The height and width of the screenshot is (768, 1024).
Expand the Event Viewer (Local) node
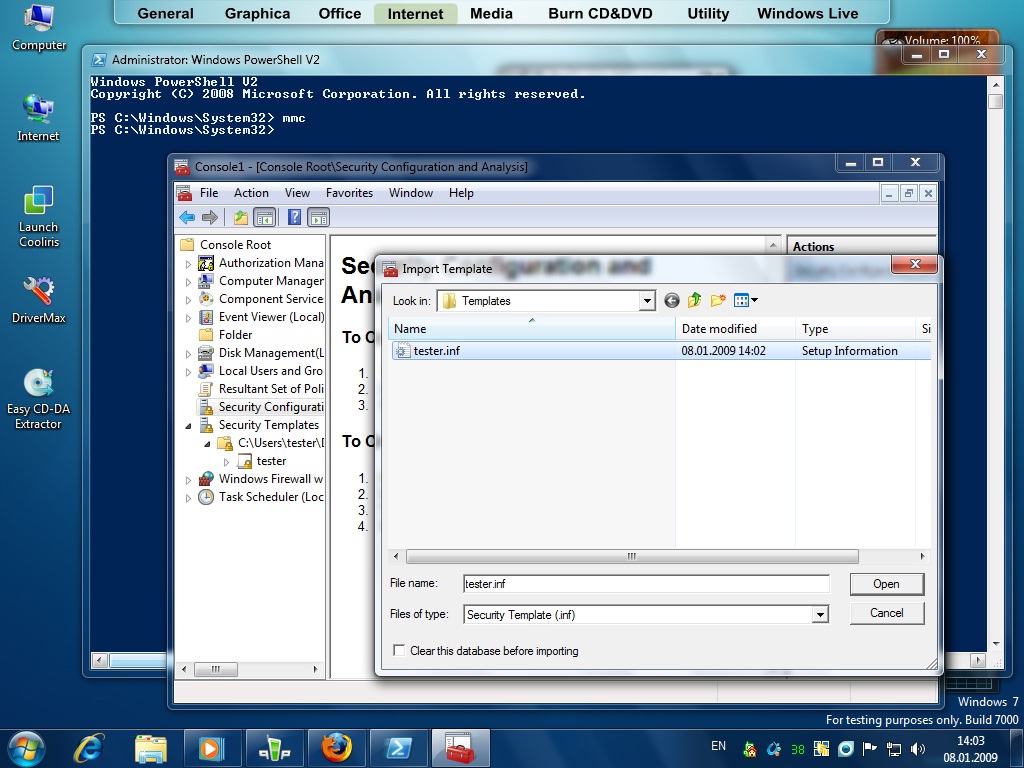(188, 318)
